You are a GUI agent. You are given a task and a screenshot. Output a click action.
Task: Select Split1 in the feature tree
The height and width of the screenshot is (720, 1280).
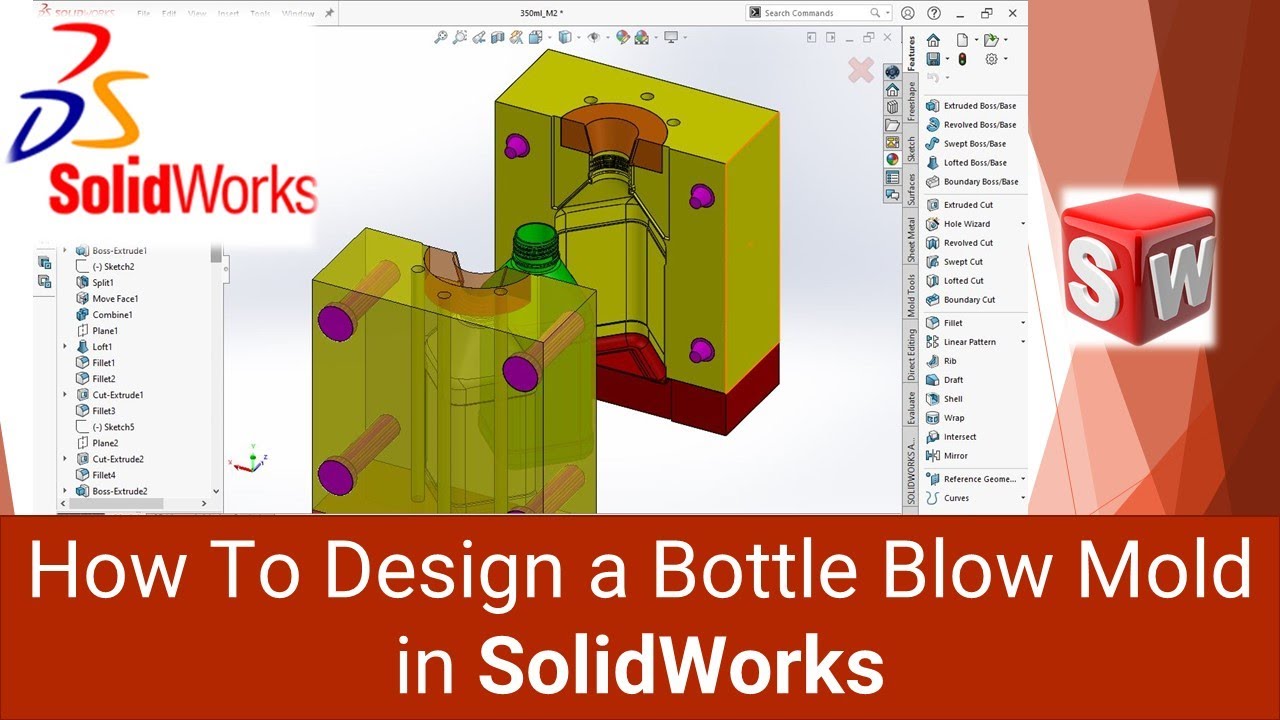click(96, 283)
